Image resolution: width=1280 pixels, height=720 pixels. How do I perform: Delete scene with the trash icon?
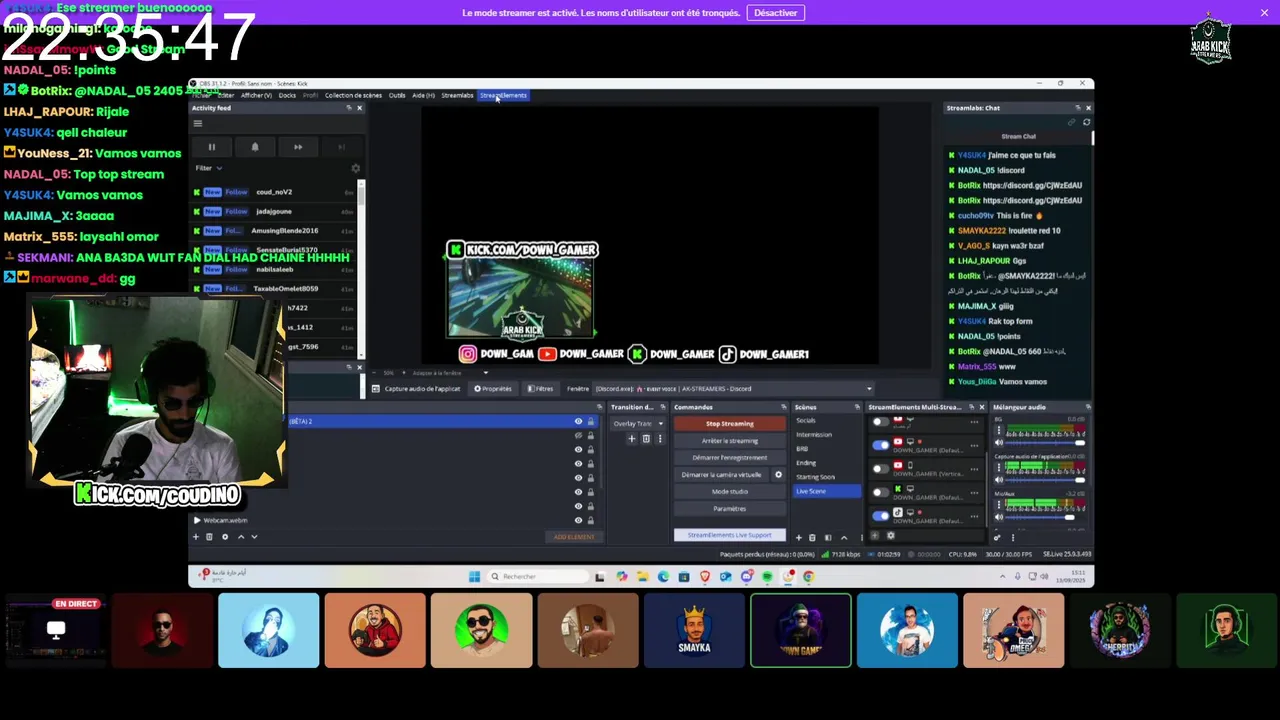[812, 537]
